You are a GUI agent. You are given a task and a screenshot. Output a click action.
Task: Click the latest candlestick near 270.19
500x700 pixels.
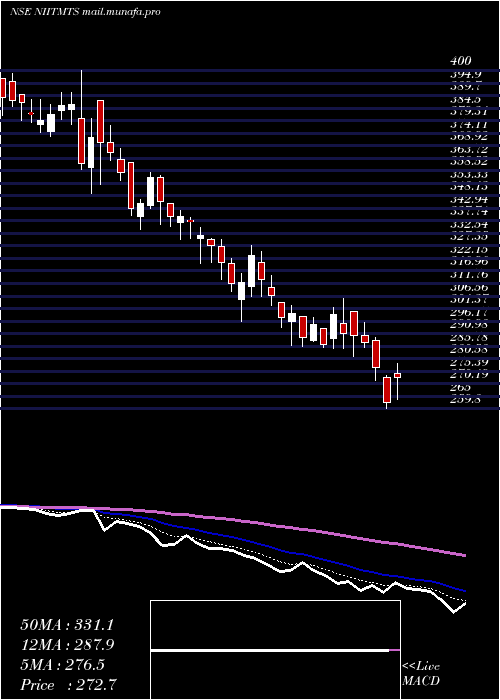click(x=397, y=375)
